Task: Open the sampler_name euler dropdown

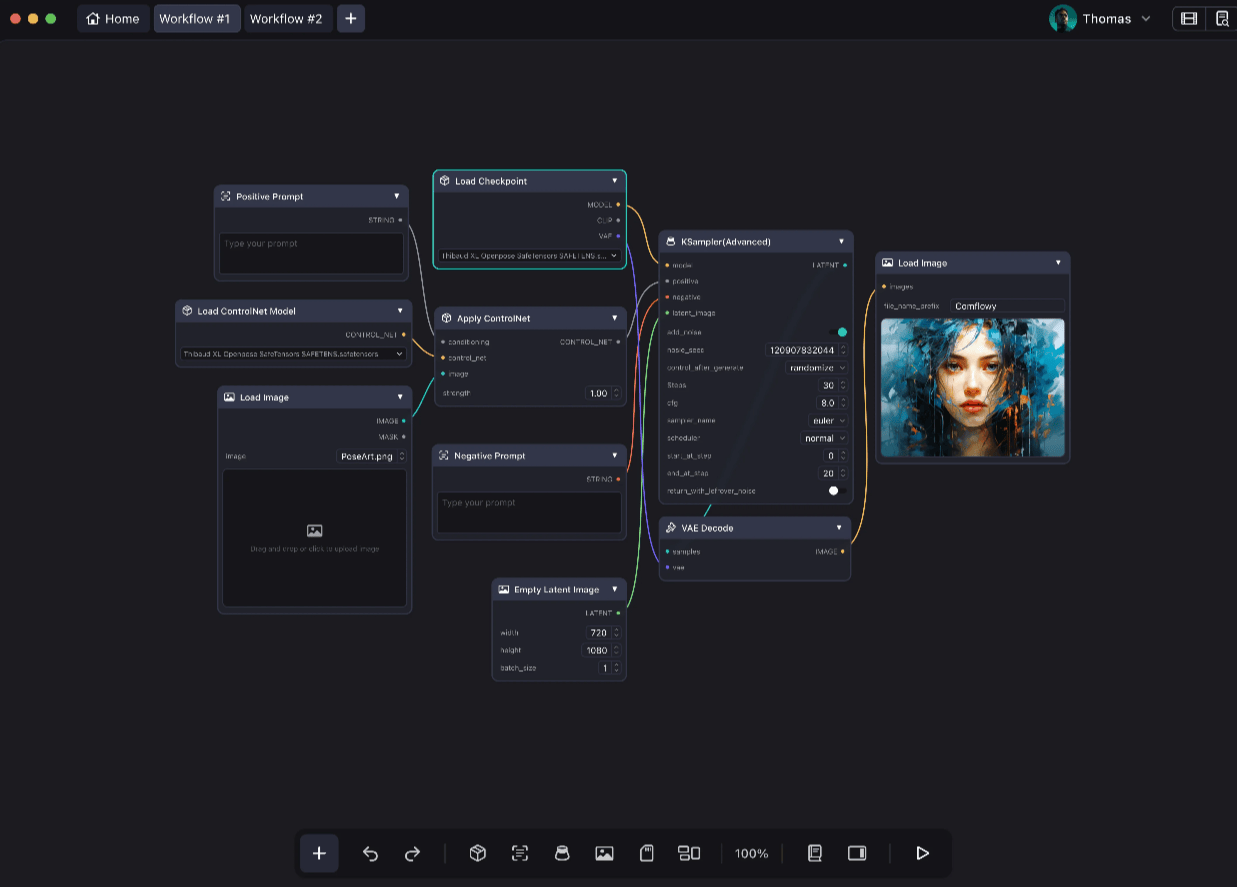Action: [x=828, y=421]
